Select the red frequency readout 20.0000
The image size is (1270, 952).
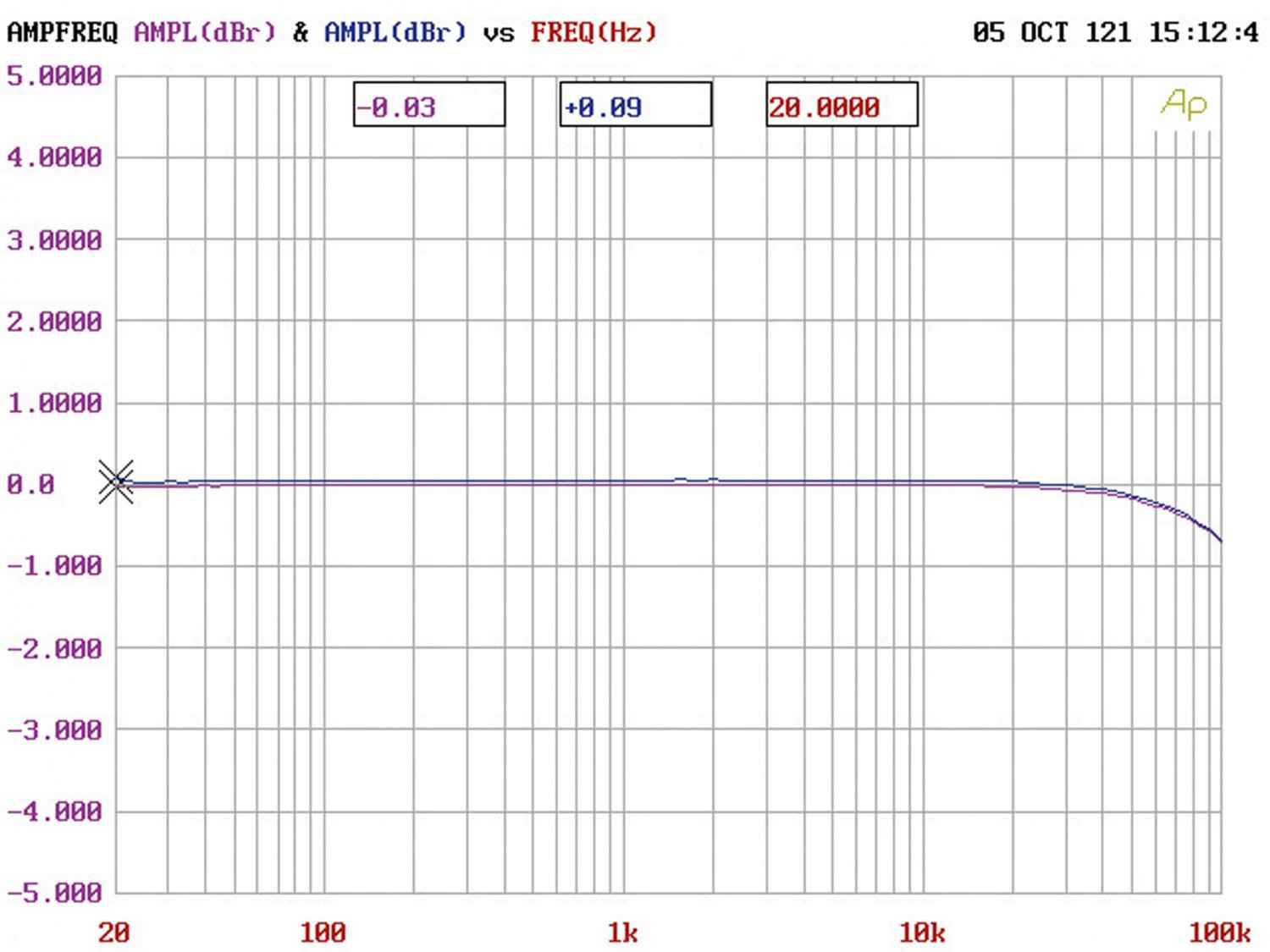[x=842, y=104]
